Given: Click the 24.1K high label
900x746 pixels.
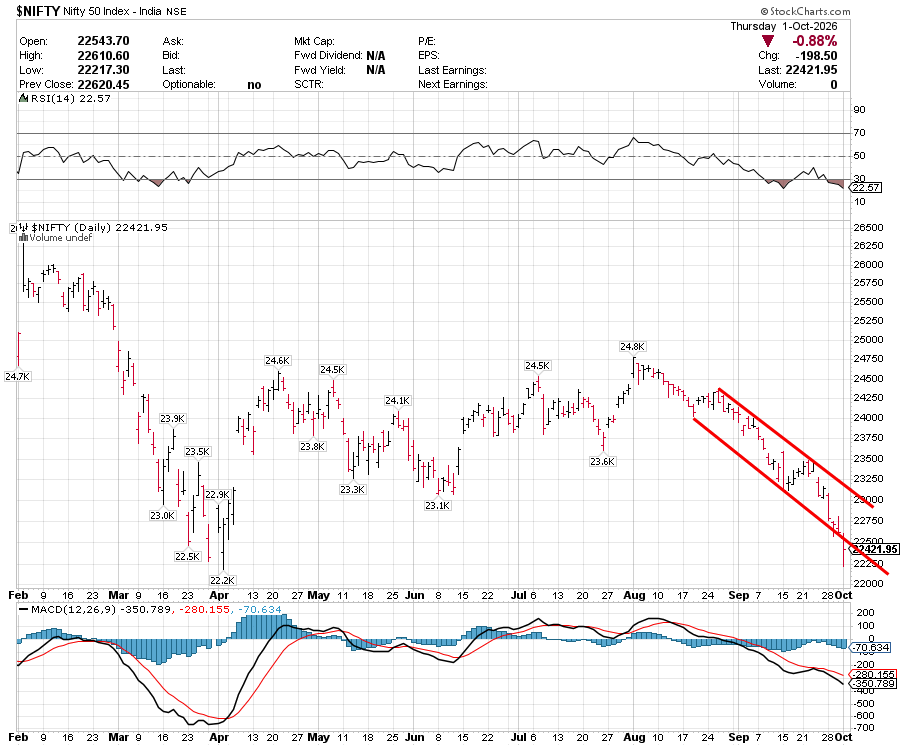Looking at the screenshot, I should 397,401.
